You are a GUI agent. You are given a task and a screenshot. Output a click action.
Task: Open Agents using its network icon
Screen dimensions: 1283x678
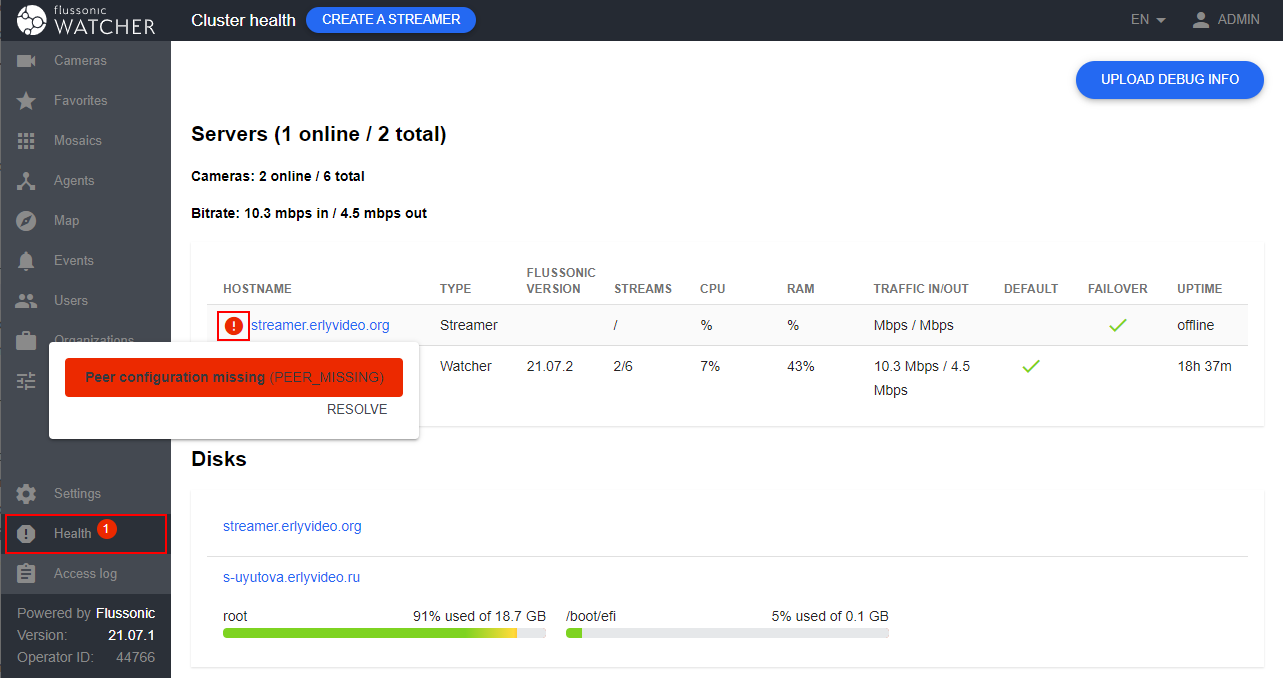point(27,181)
